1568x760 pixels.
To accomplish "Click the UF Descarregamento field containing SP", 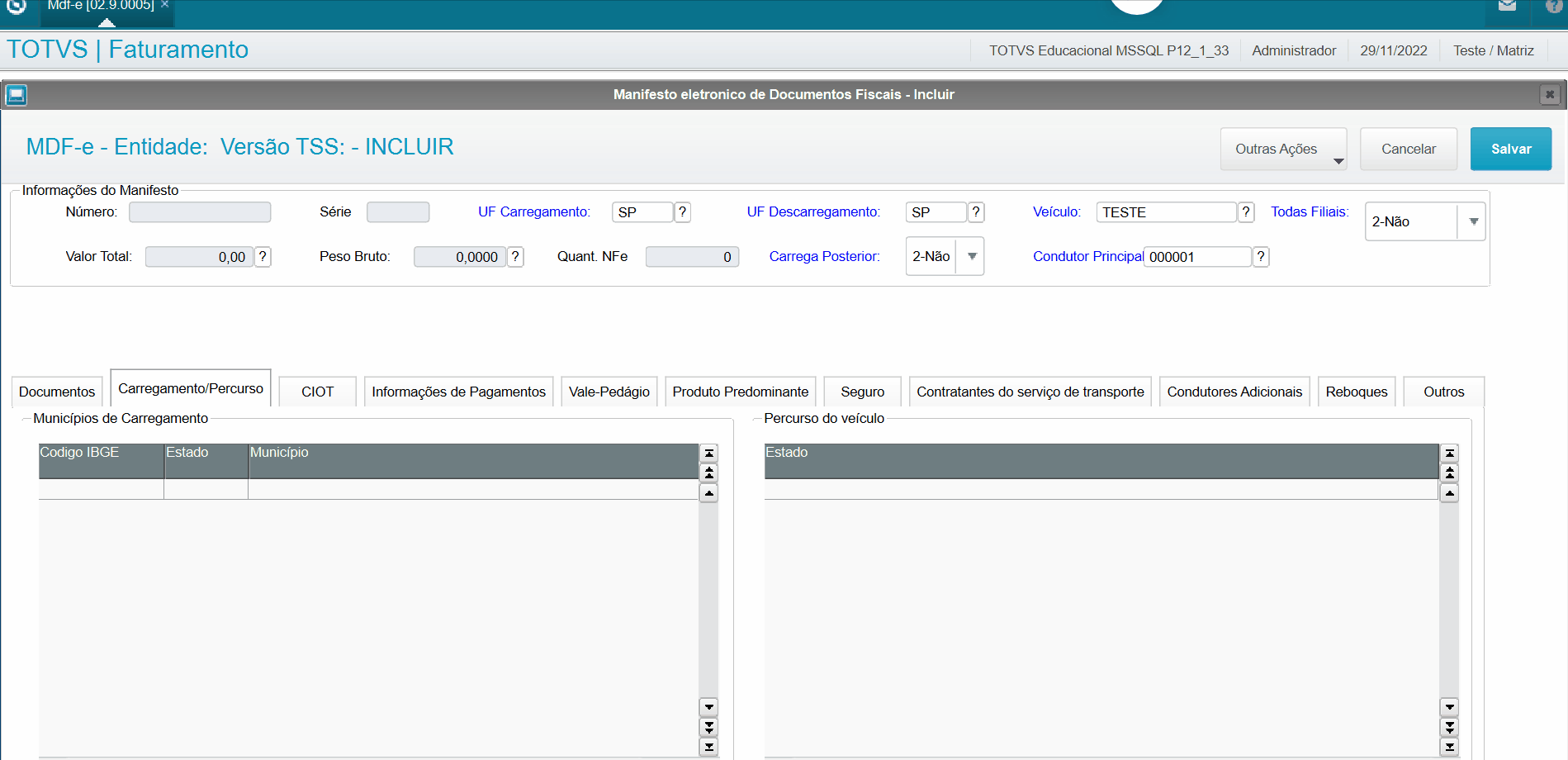I will [x=936, y=212].
